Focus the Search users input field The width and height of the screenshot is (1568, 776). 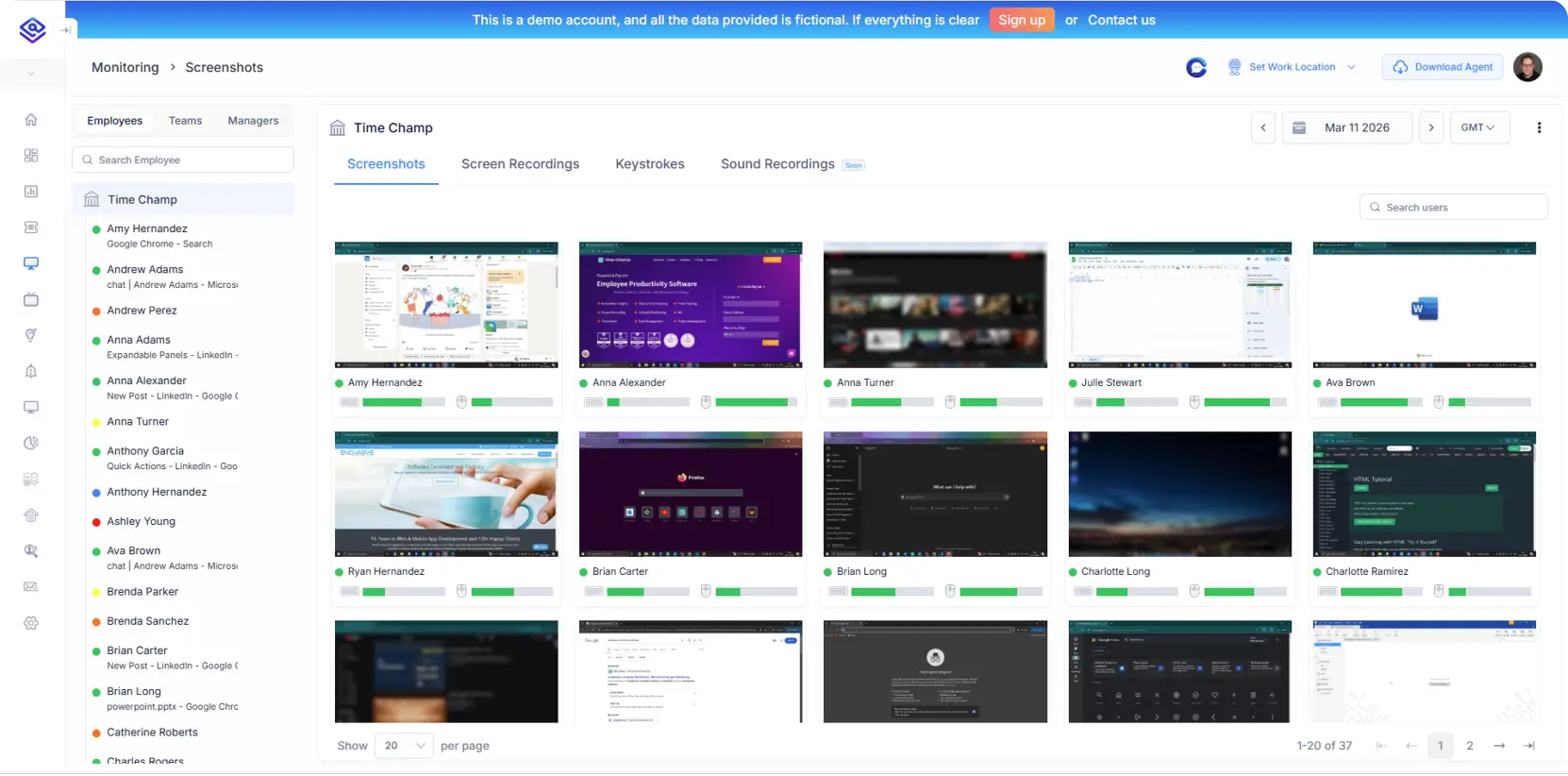pos(1453,207)
